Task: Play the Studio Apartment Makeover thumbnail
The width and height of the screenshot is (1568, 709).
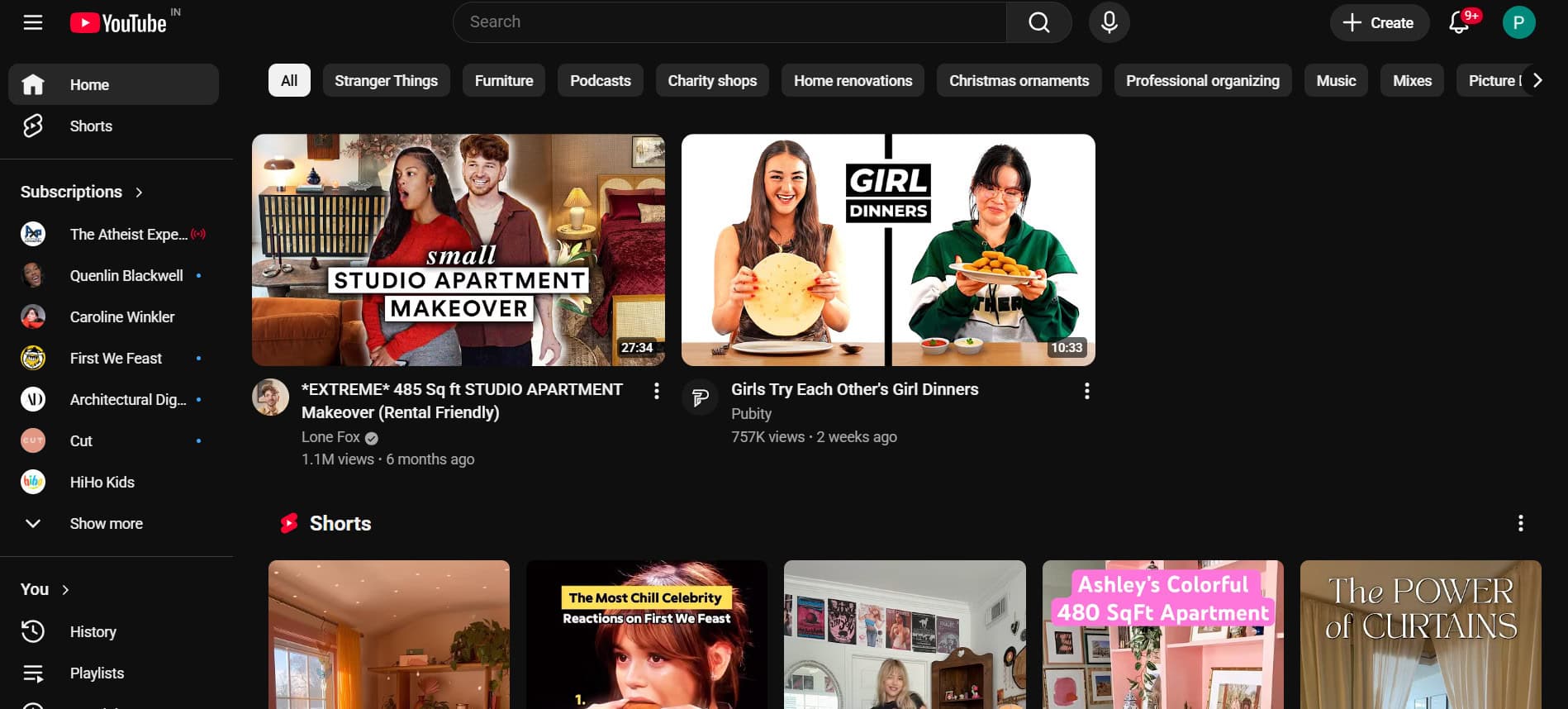Action: click(x=459, y=250)
